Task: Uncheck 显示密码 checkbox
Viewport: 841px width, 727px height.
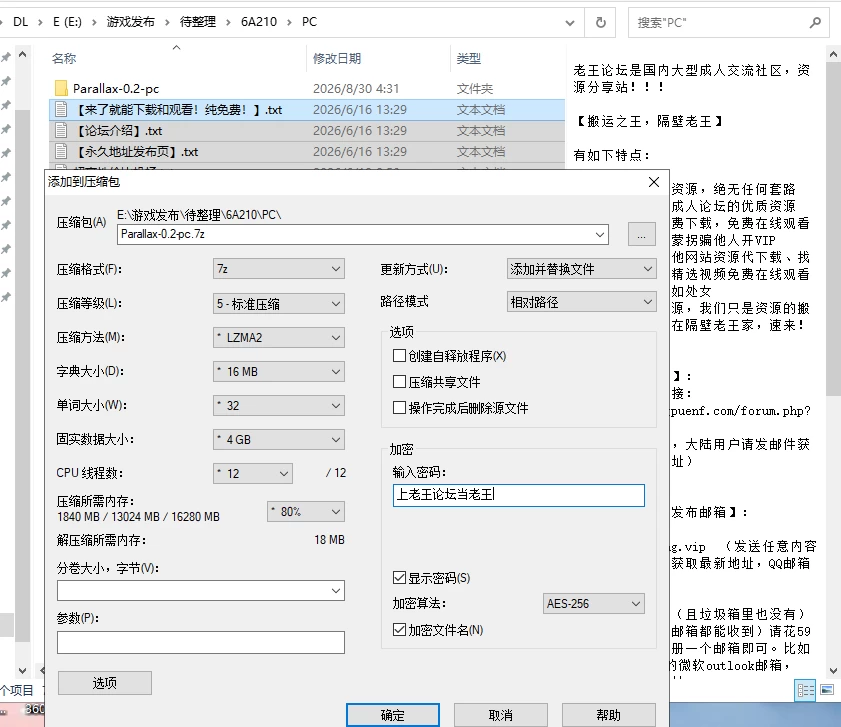Action: click(x=399, y=577)
